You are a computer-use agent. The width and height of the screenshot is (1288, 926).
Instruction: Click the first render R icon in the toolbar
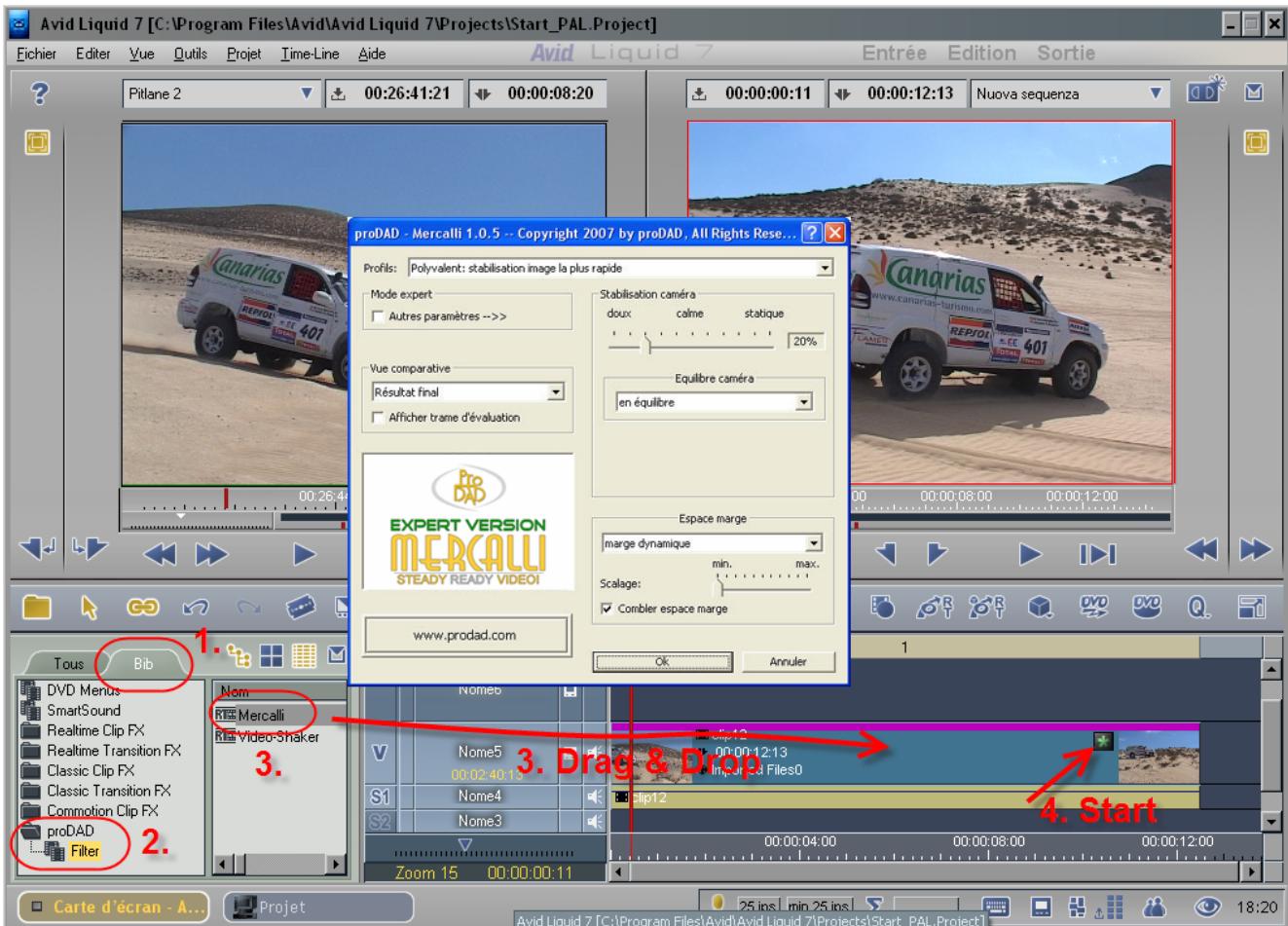click(936, 607)
